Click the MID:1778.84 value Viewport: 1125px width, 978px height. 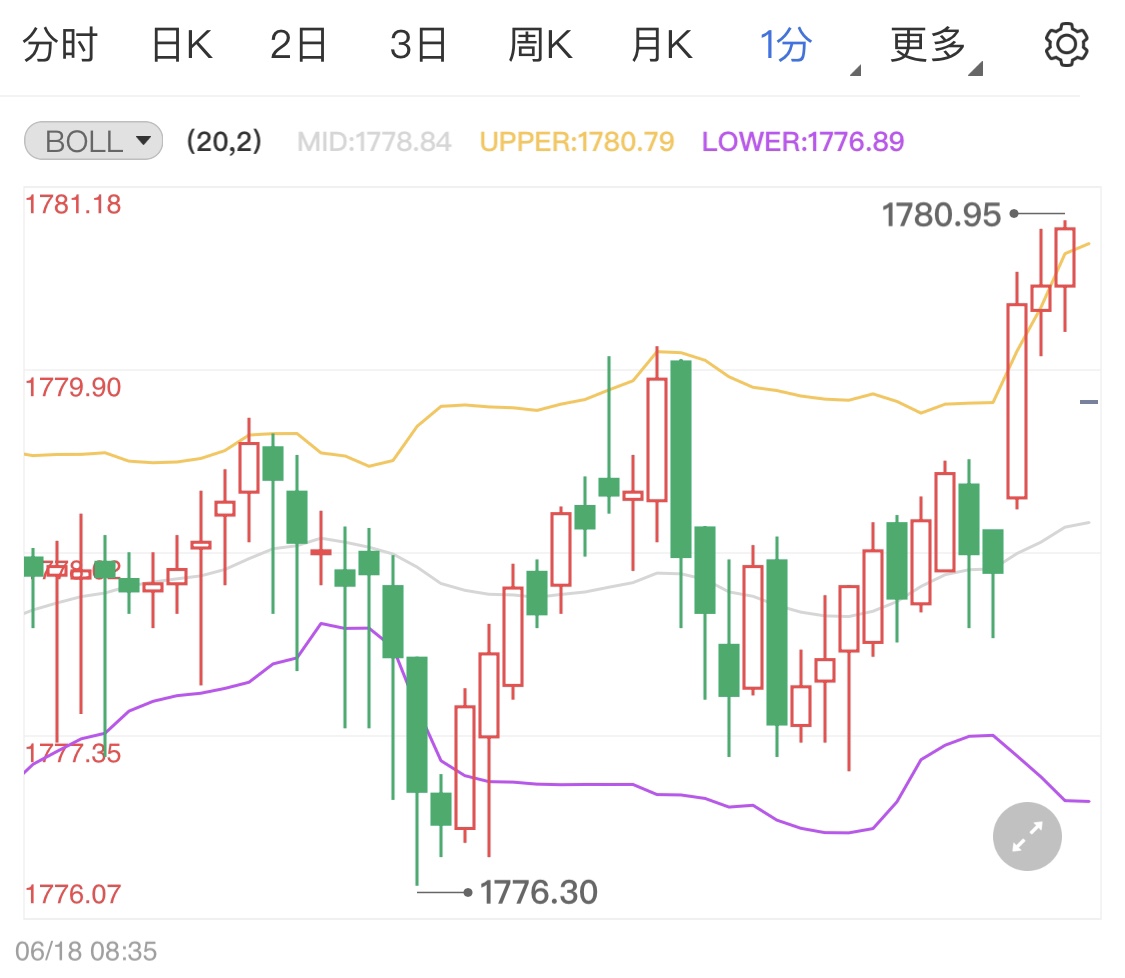pyautogui.click(x=375, y=141)
